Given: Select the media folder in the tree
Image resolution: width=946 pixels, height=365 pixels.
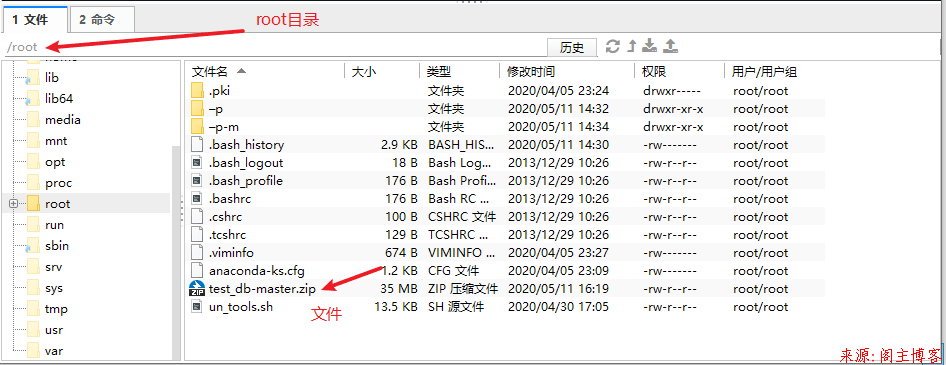Looking at the screenshot, I should (63, 120).
